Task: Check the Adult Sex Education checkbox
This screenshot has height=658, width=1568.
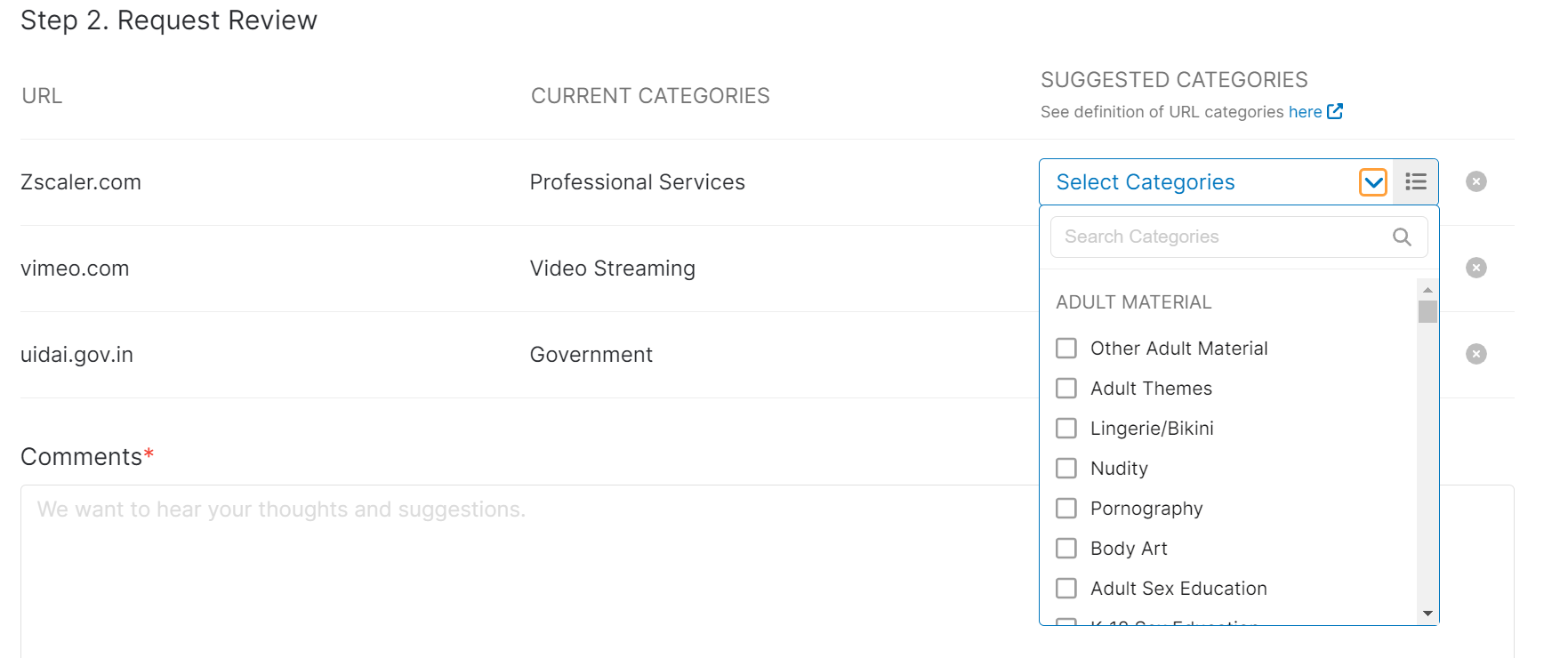Action: (1066, 589)
